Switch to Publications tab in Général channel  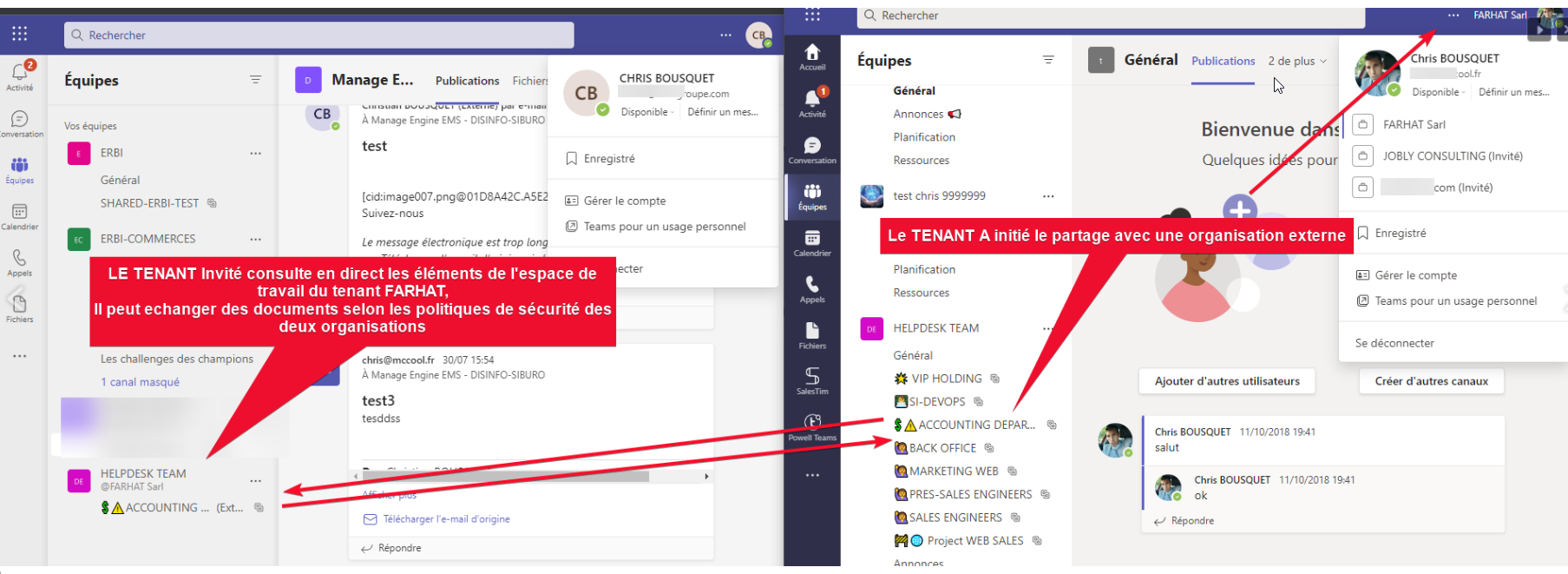pos(1223,61)
